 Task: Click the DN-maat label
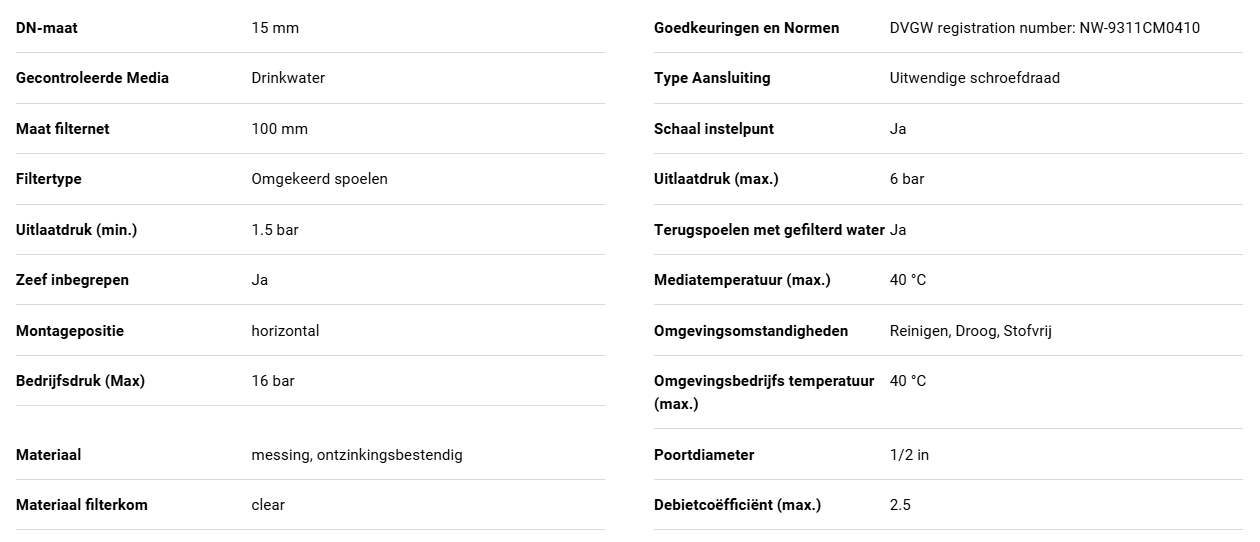click(x=47, y=28)
